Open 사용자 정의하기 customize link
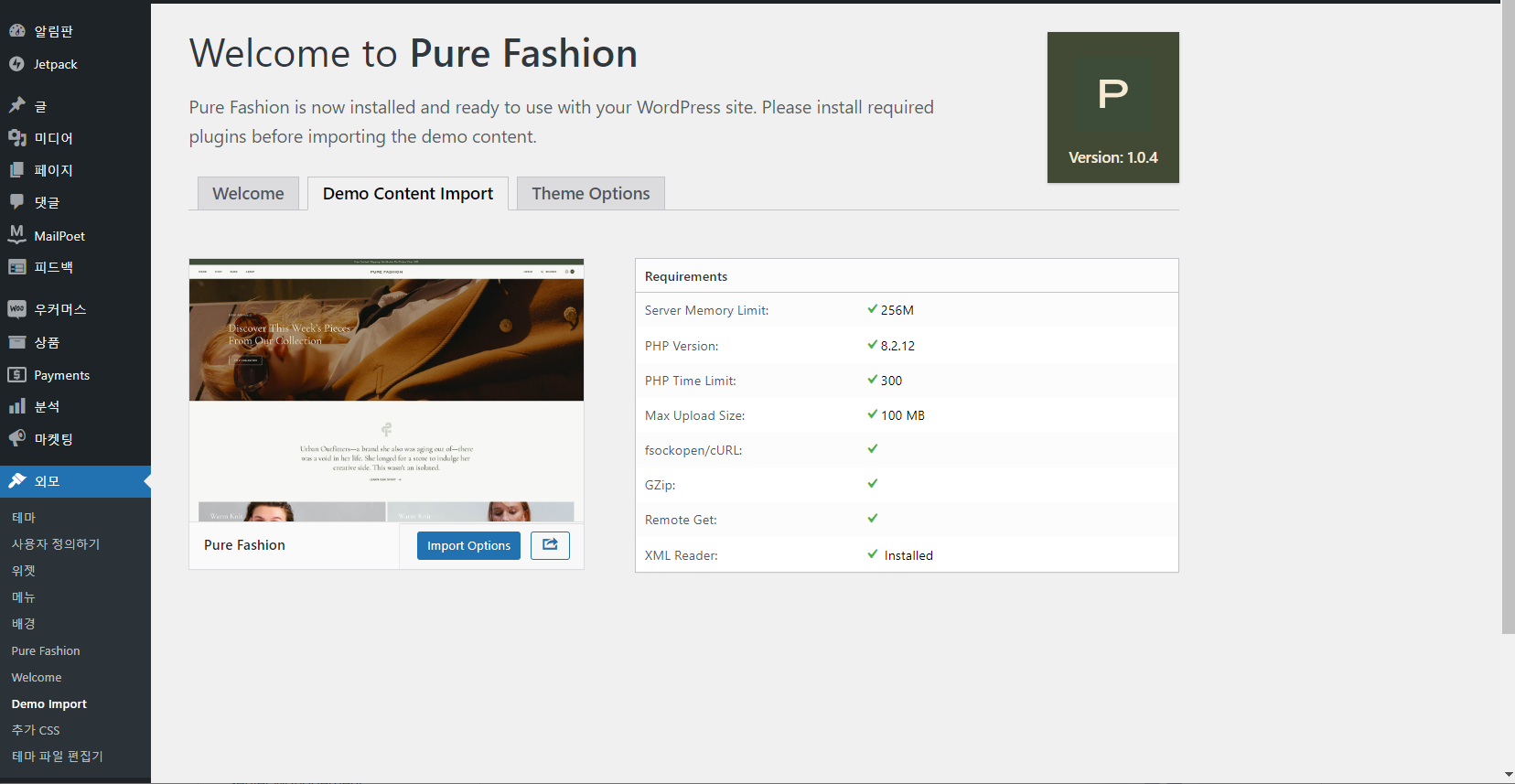 (56, 544)
